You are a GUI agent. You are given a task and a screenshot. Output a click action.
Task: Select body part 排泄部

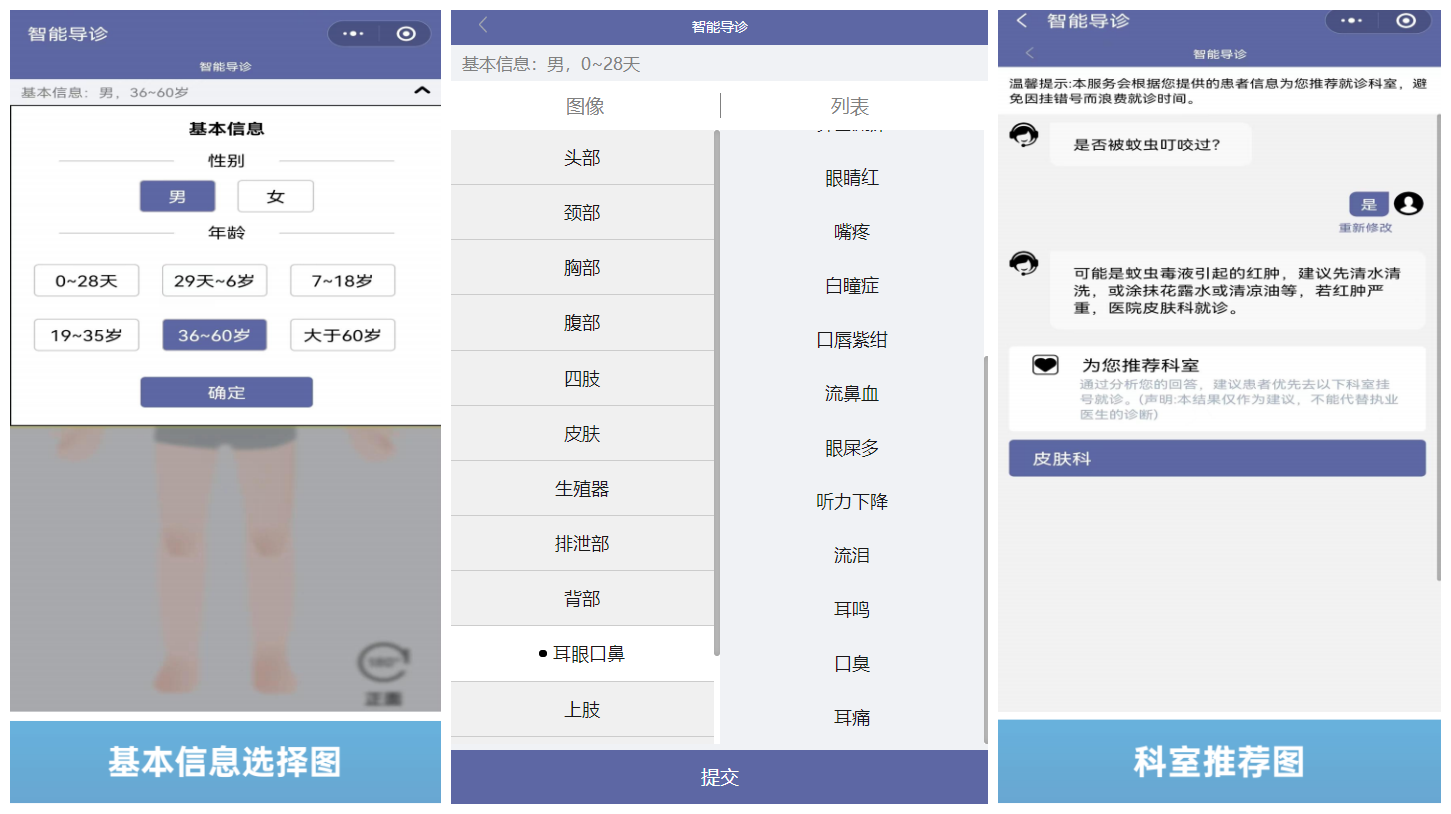pyautogui.click(x=582, y=544)
